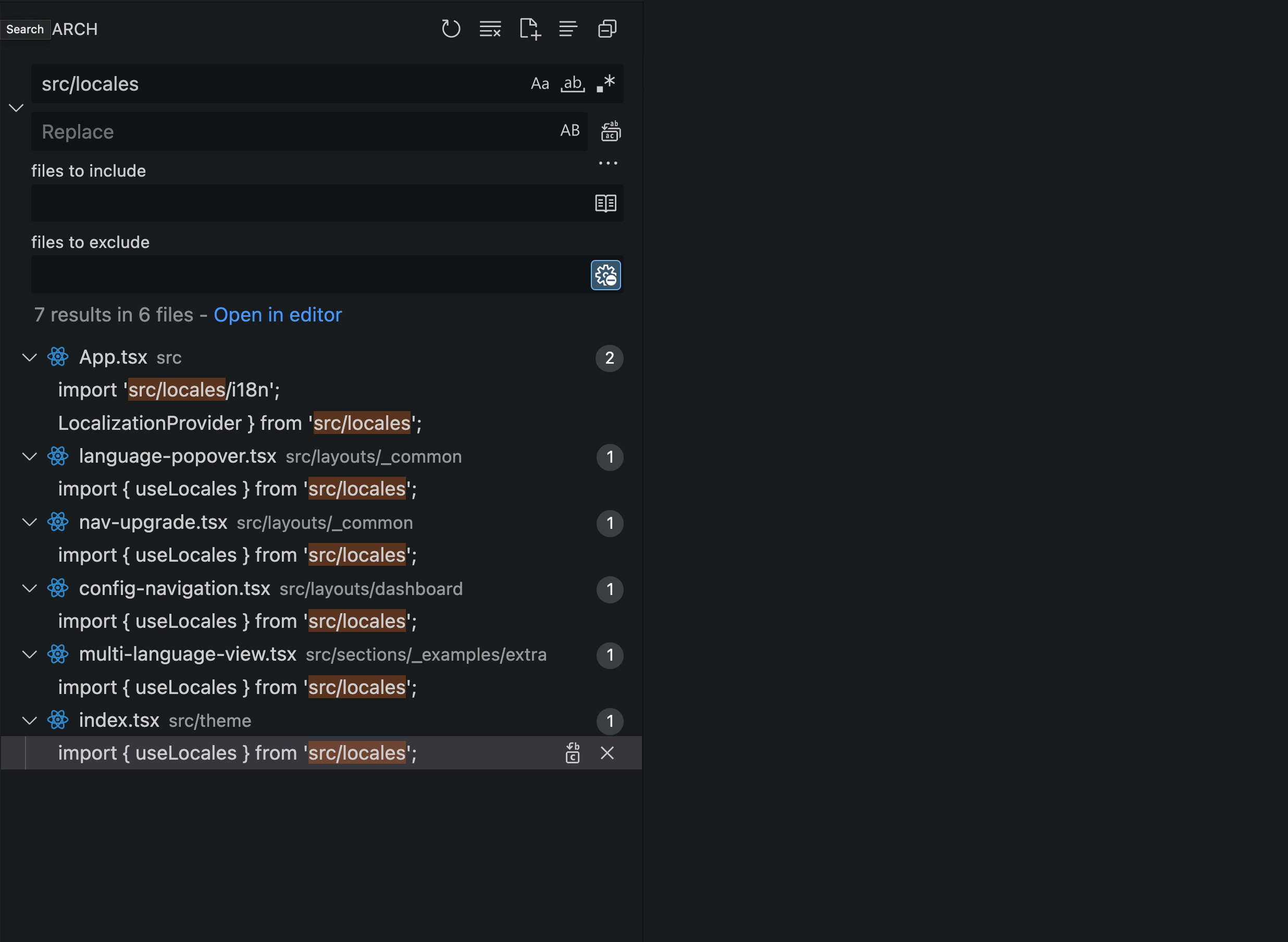Collapse config-navigation.tsx results group
The image size is (1288, 942).
(x=30, y=588)
